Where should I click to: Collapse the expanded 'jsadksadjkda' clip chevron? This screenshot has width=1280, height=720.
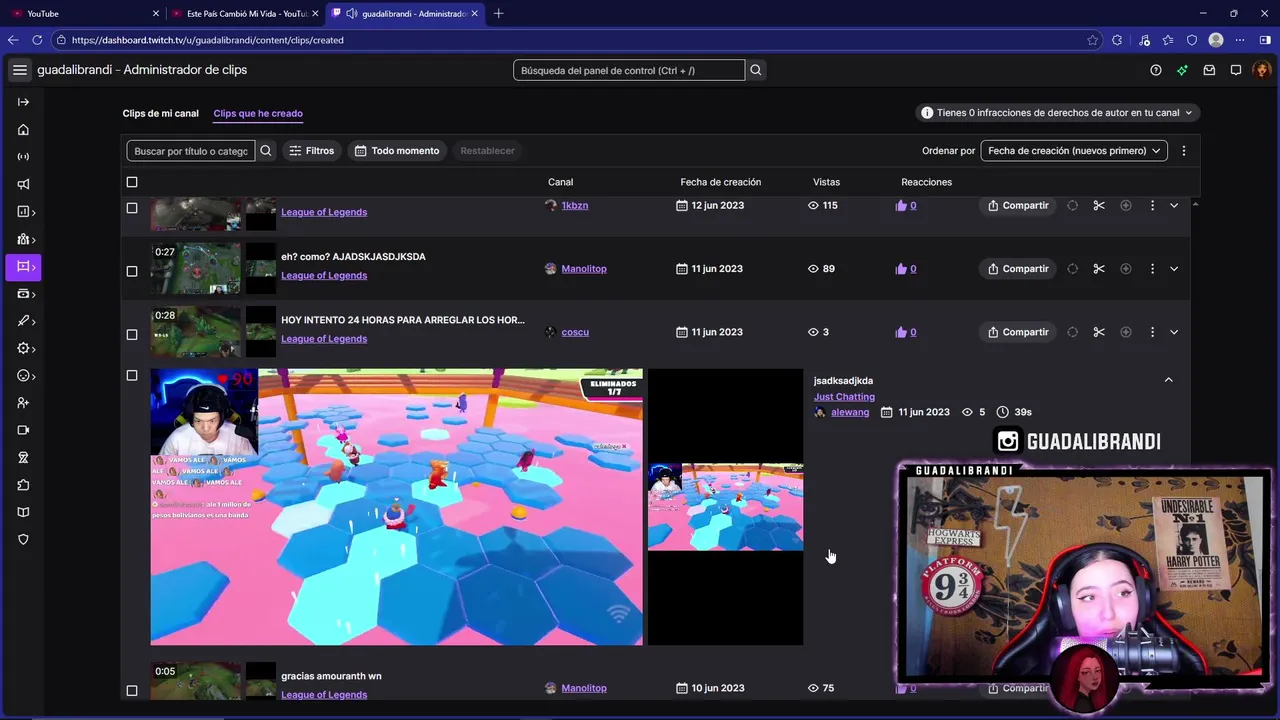(x=1168, y=380)
